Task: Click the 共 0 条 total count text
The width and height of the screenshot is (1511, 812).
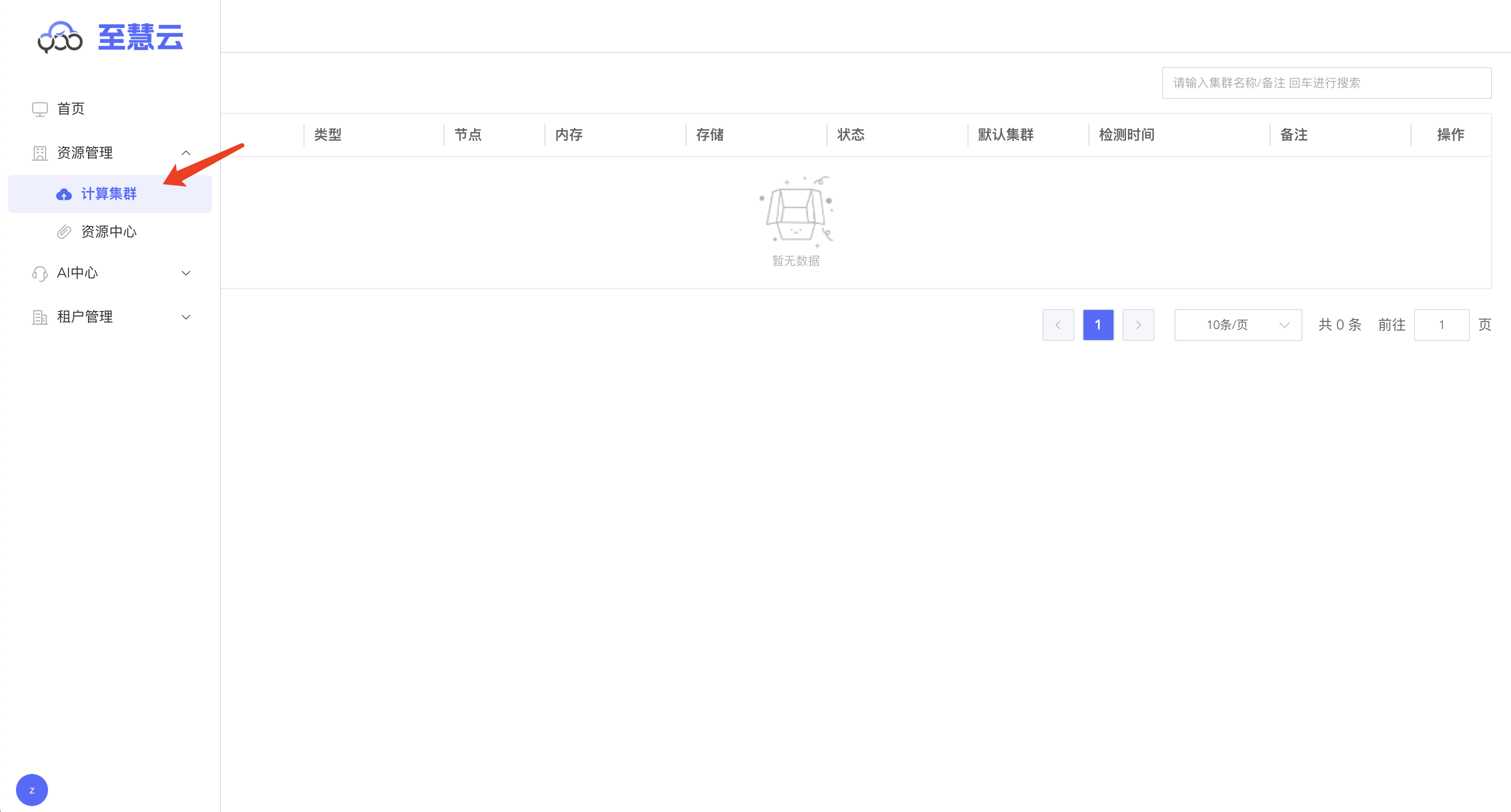Action: pos(1340,325)
